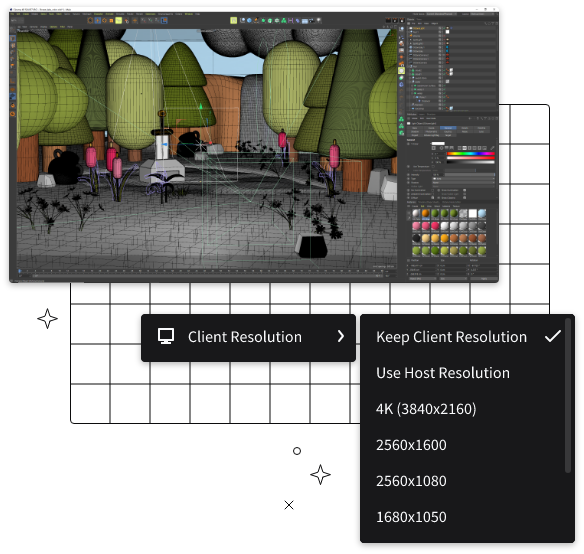
Task: Click the white color preview swatch
Action: point(438,143)
